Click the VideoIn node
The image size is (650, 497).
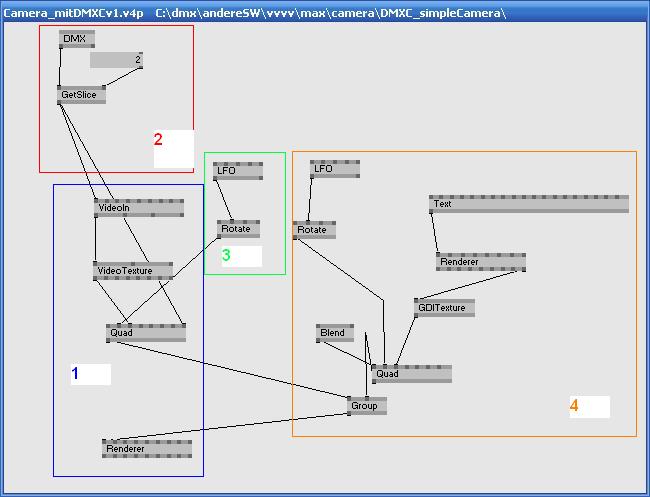pos(139,208)
